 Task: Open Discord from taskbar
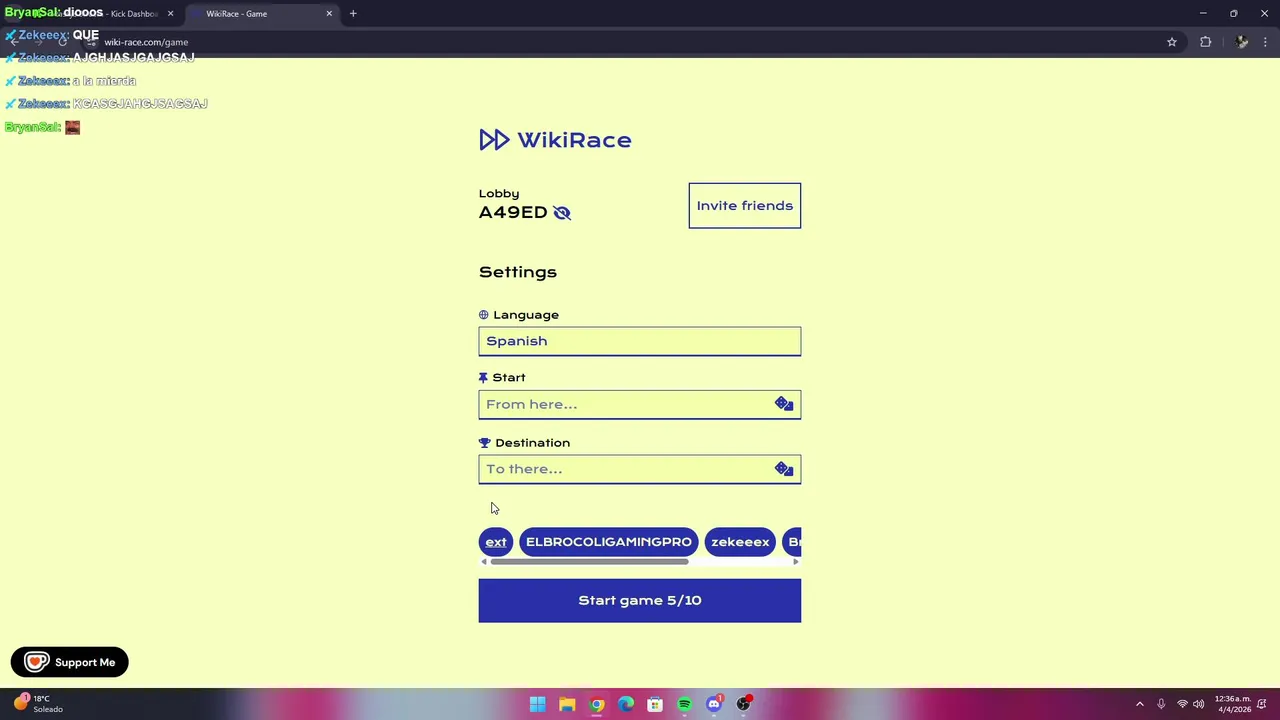tap(714, 704)
